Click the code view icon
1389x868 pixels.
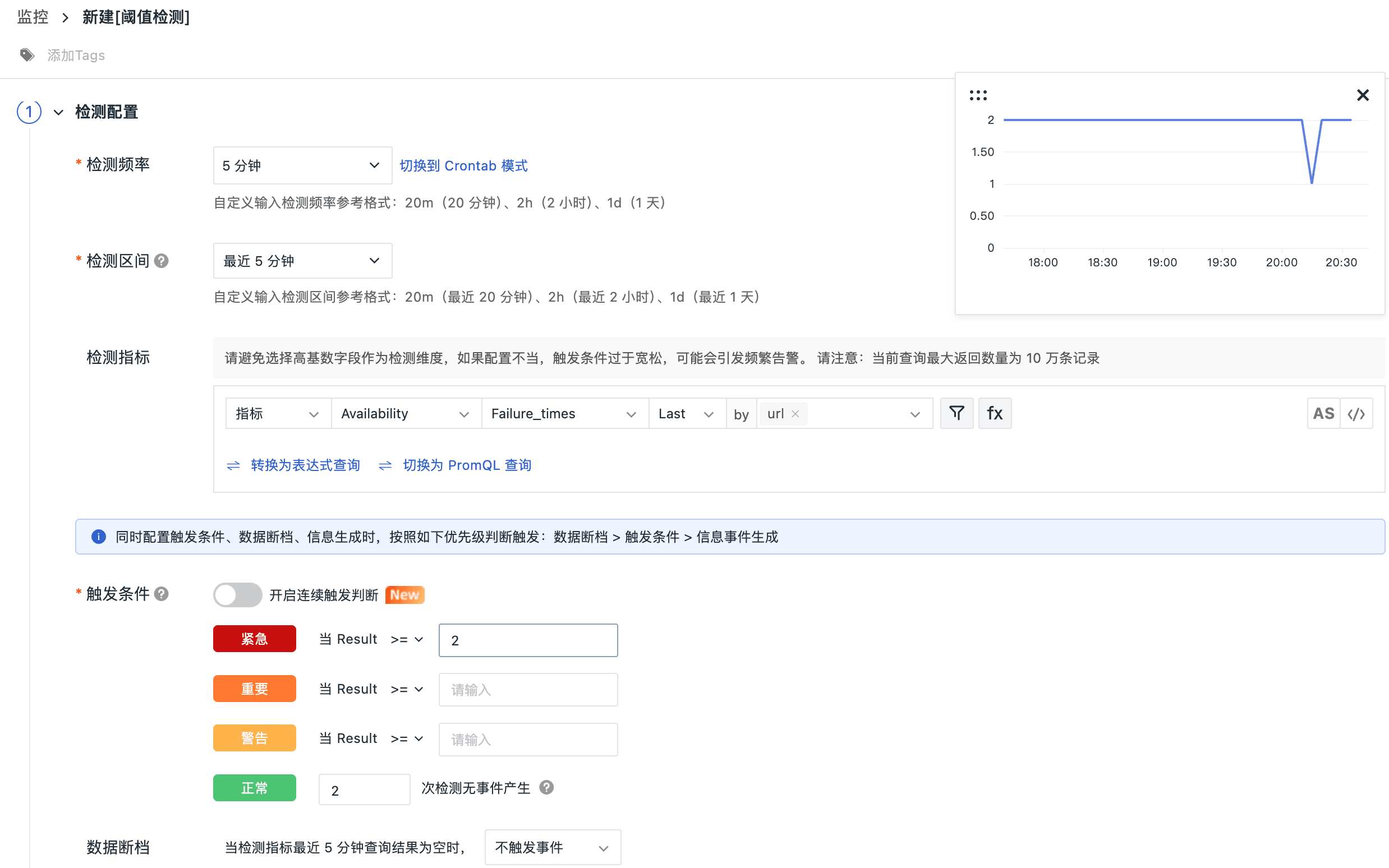(1356, 413)
